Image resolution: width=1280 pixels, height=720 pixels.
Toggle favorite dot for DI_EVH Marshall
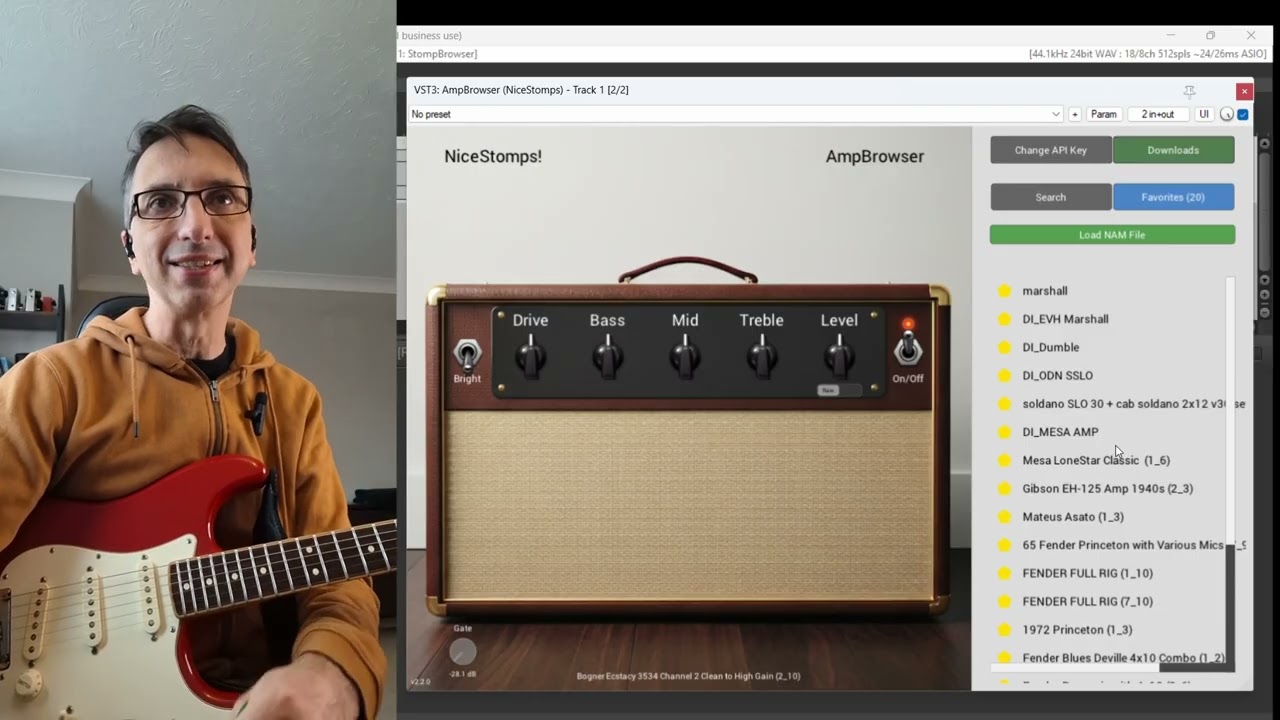(1004, 319)
